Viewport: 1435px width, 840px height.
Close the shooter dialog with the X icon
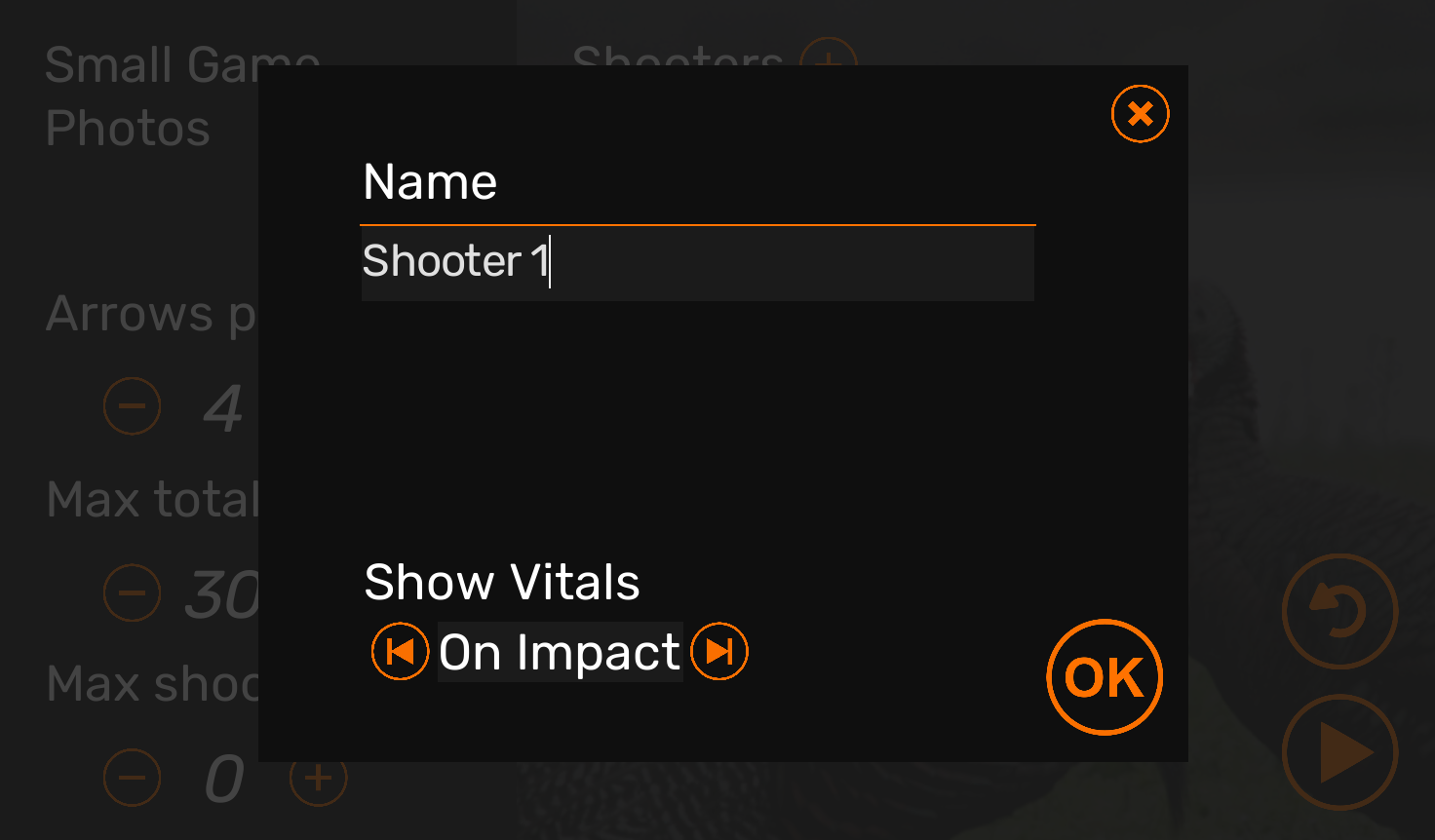click(x=1140, y=114)
